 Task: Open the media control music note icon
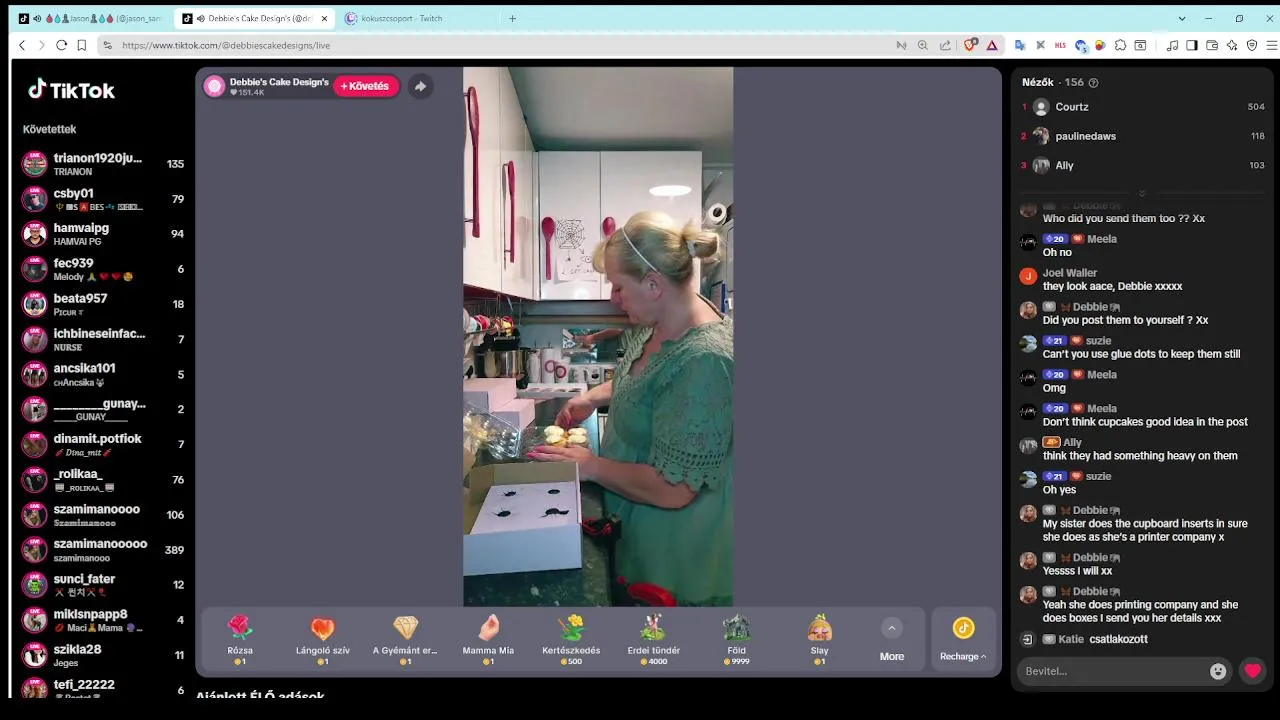[1172, 45]
